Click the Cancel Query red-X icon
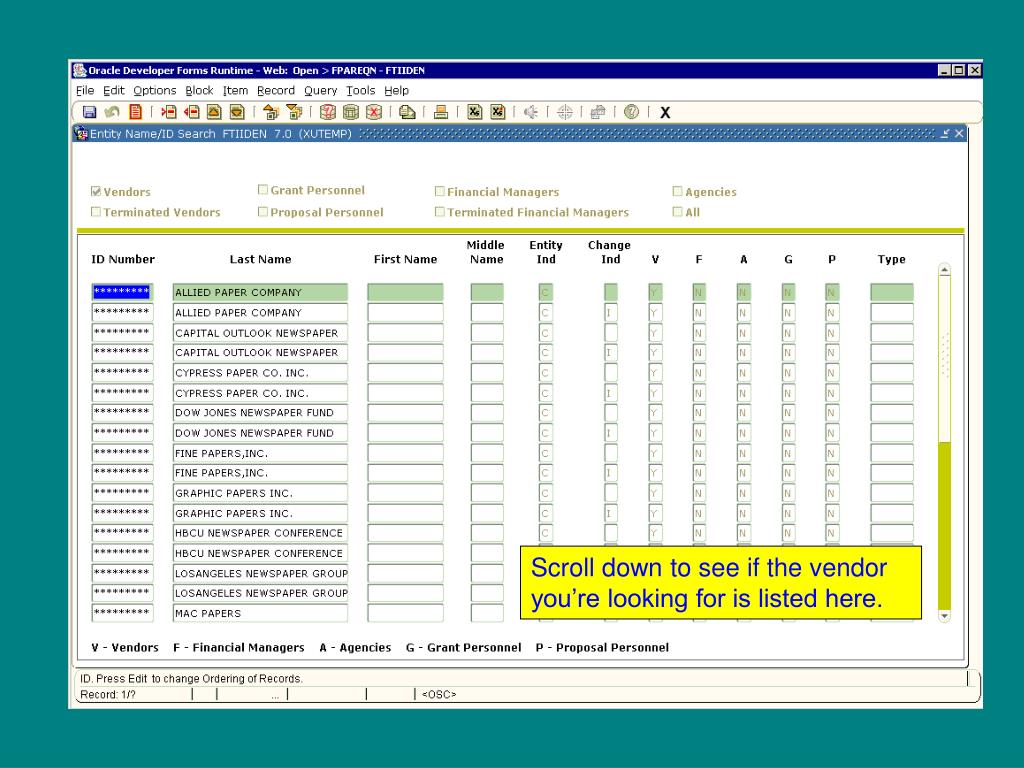The height and width of the screenshot is (768, 1024). [x=374, y=112]
